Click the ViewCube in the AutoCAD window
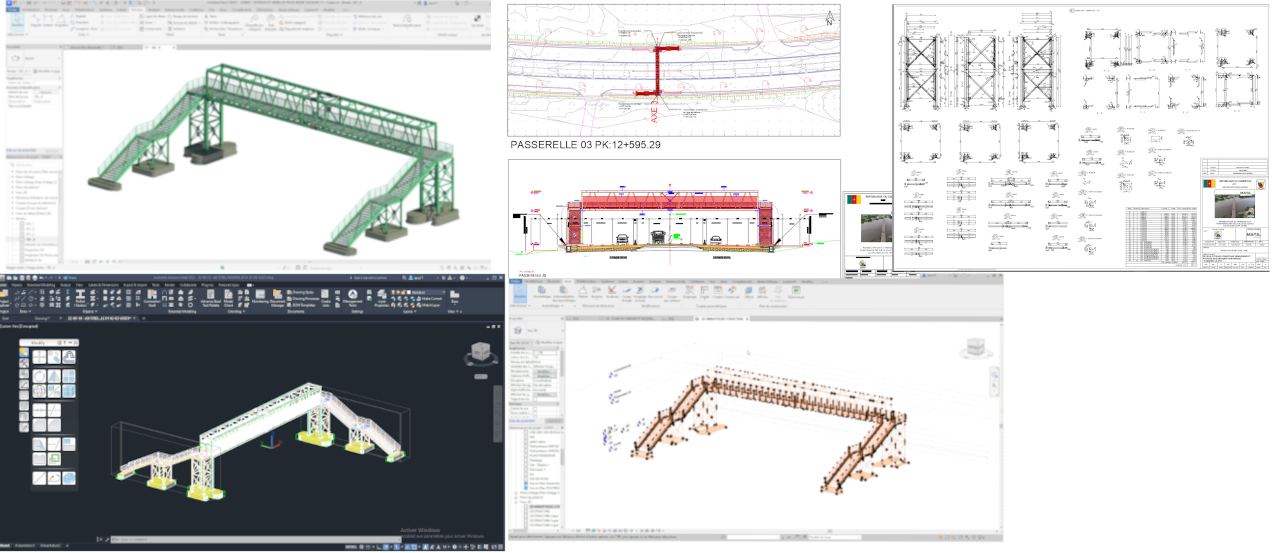Viewport: 1280px width, 553px height. [480, 353]
